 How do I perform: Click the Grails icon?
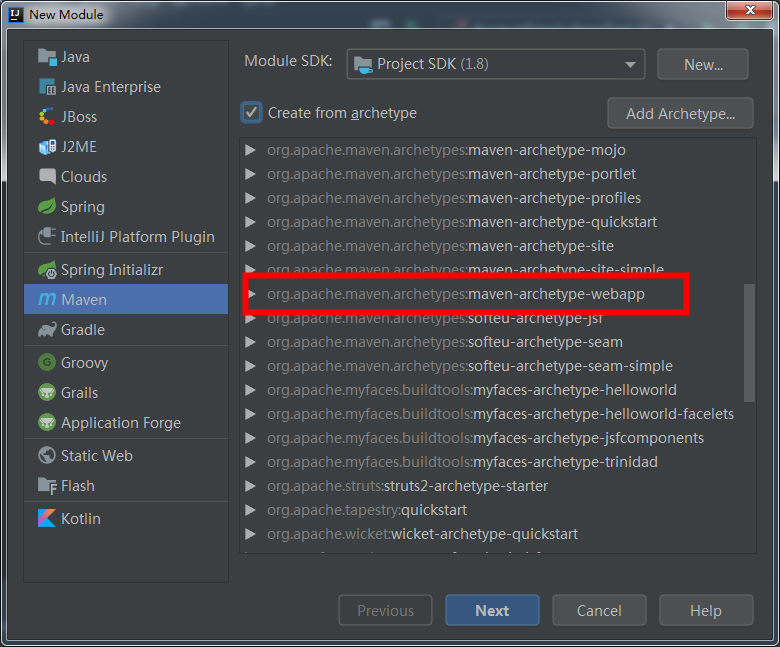pos(47,392)
